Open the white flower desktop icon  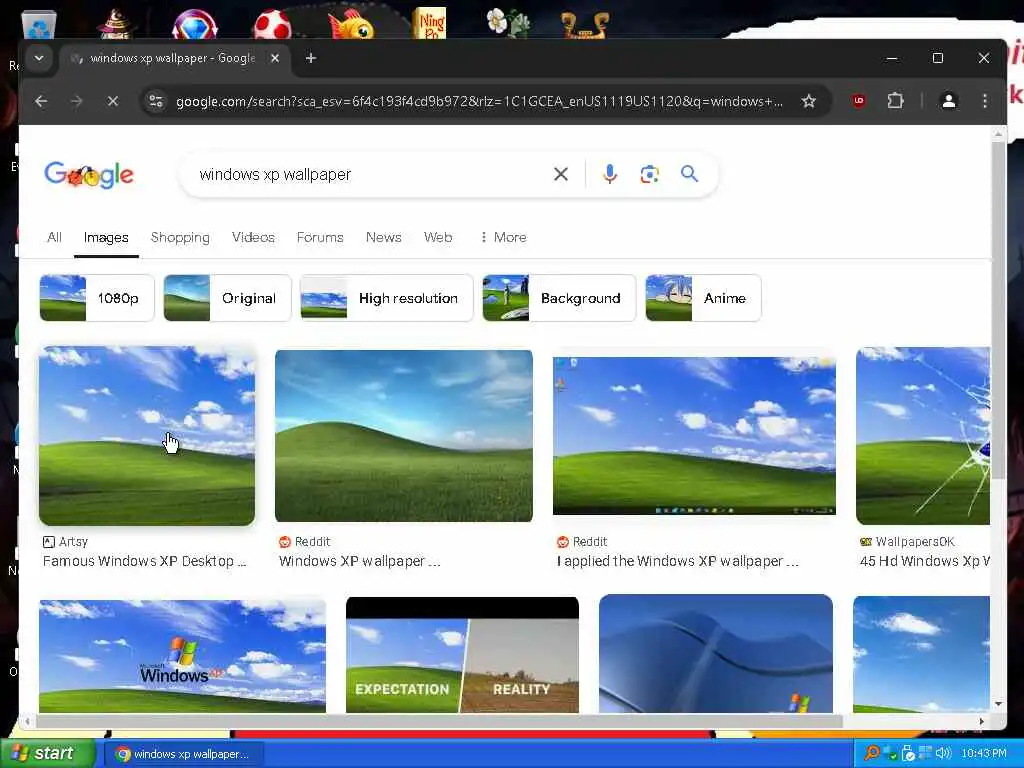click(507, 22)
